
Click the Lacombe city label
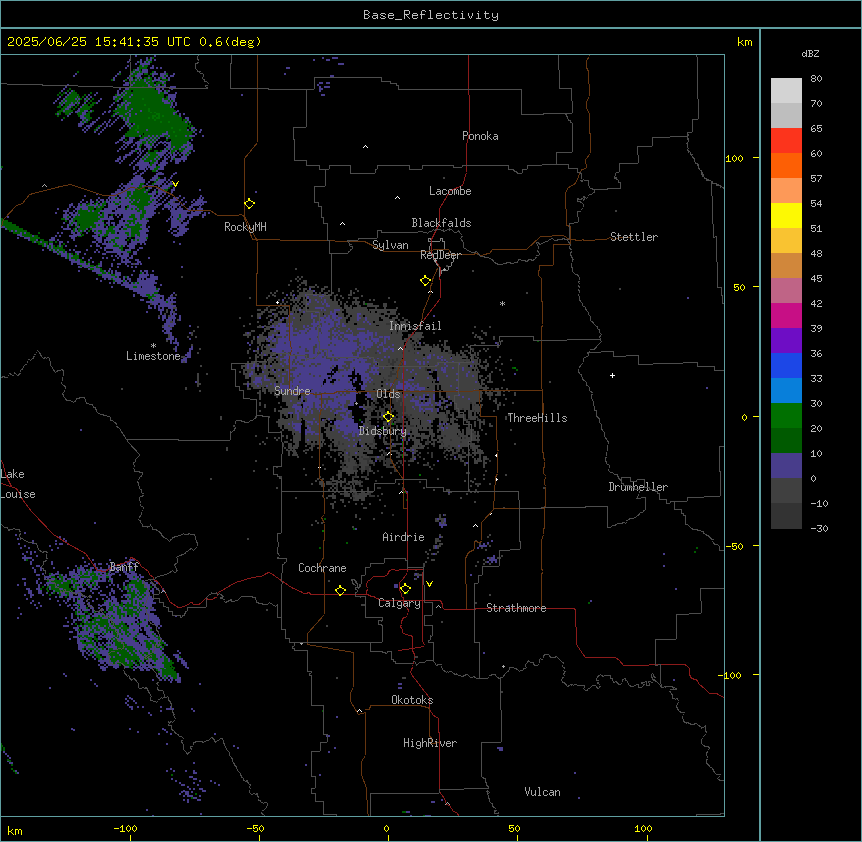click(450, 191)
